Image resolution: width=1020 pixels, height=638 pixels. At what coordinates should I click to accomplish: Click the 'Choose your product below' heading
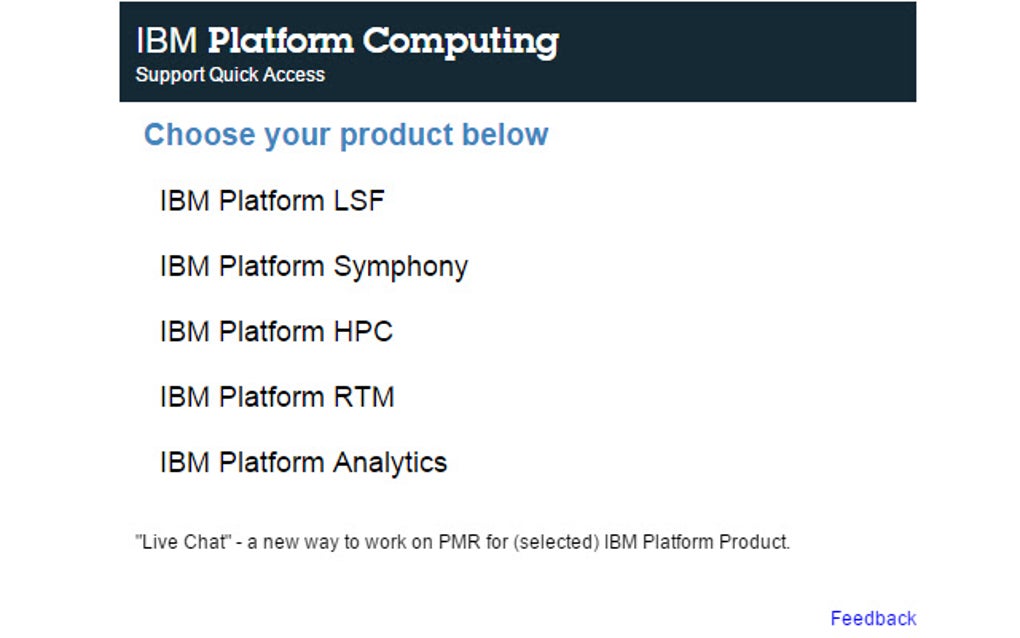click(x=346, y=135)
